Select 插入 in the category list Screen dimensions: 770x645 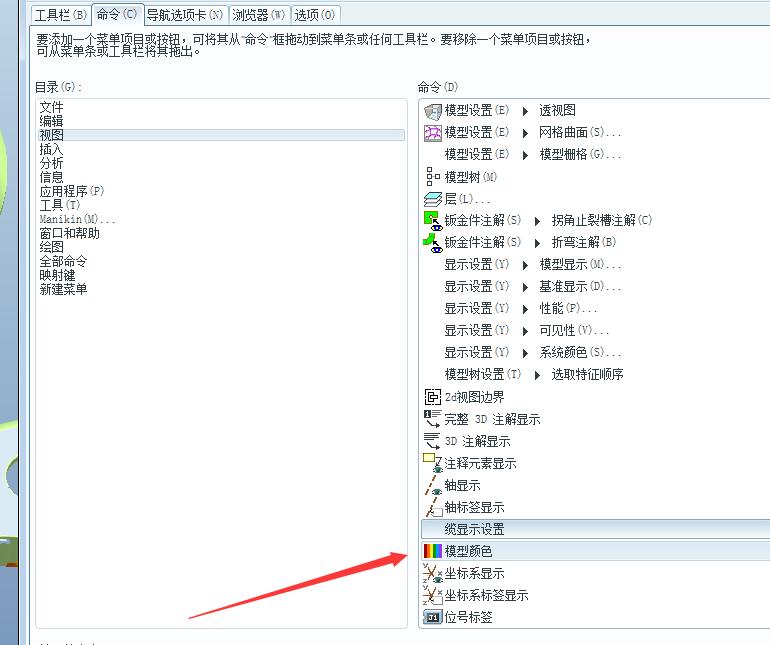[52, 149]
